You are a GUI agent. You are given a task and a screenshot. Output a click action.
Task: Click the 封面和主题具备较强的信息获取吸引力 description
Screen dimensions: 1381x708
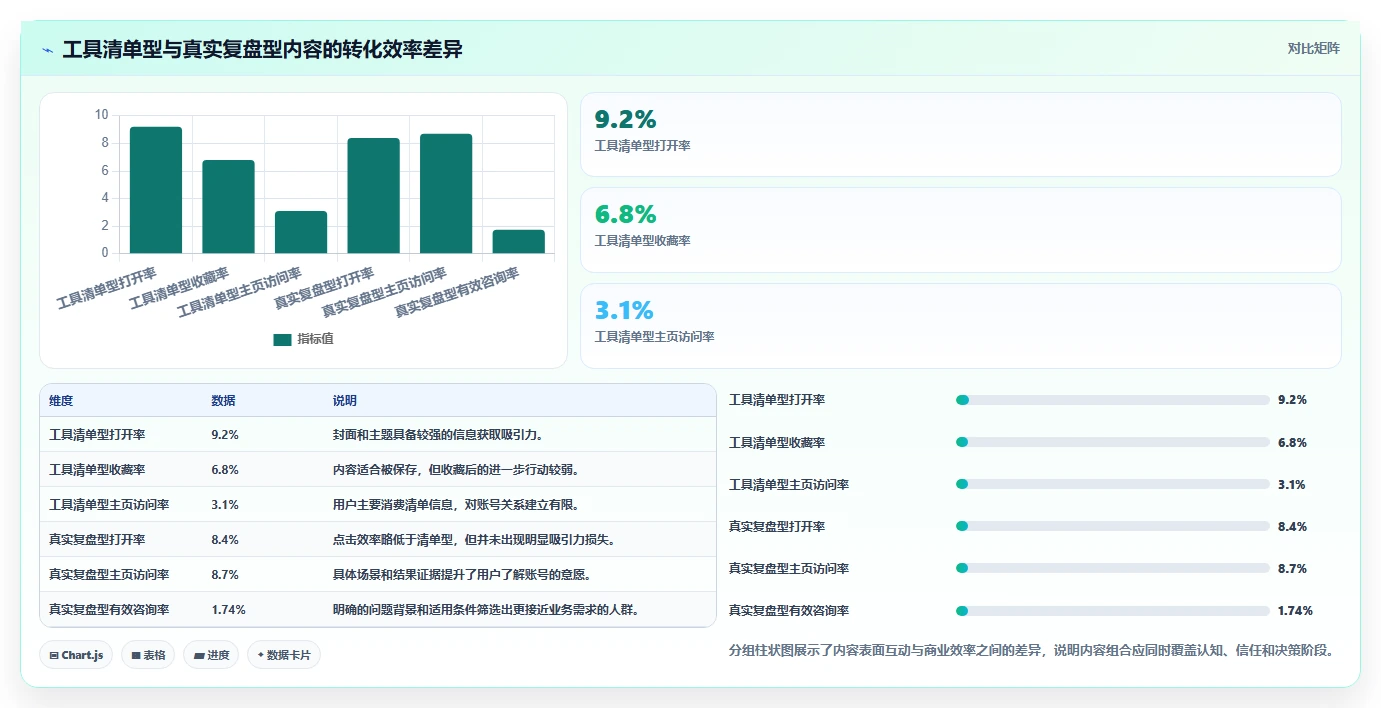tap(439, 435)
